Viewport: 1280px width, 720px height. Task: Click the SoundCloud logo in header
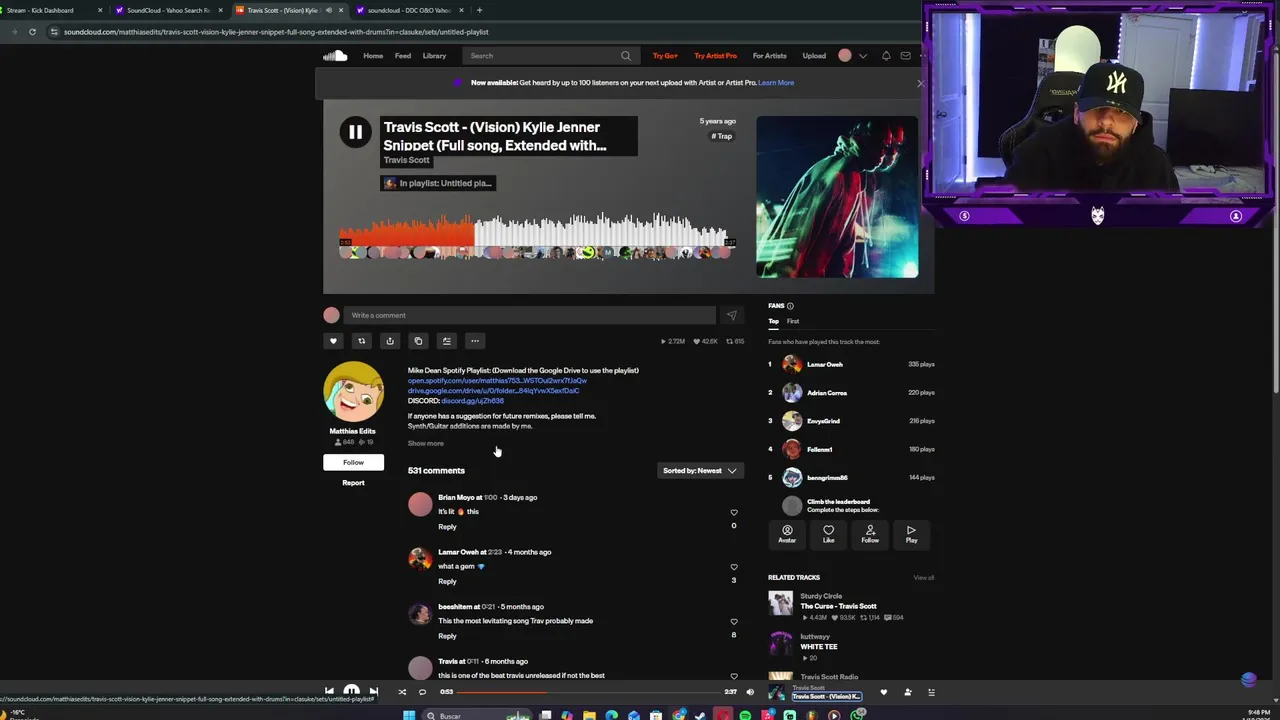pyautogui.click(x=335, y=56)
